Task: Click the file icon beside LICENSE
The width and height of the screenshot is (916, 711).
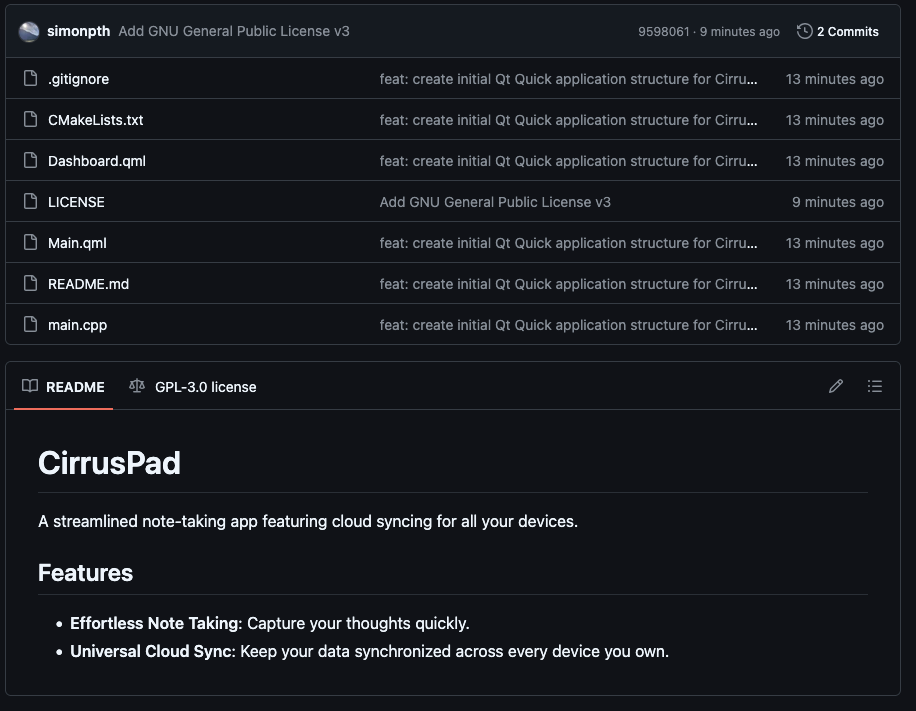Action: click(30, 202)
